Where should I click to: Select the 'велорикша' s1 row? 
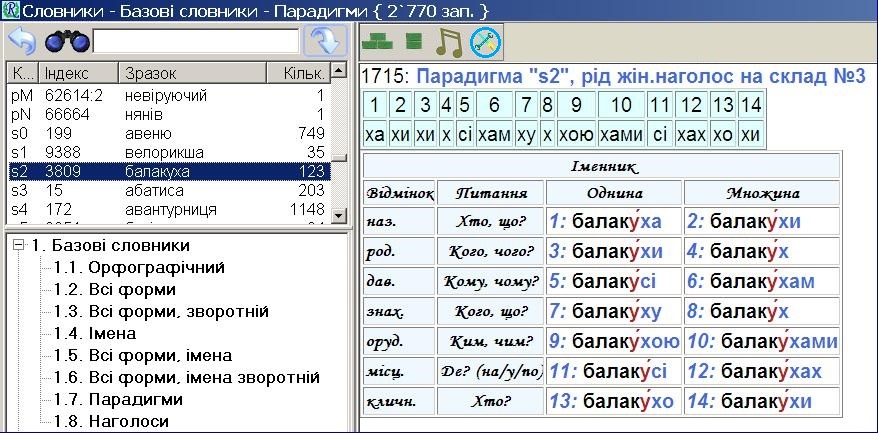[169, 152]
